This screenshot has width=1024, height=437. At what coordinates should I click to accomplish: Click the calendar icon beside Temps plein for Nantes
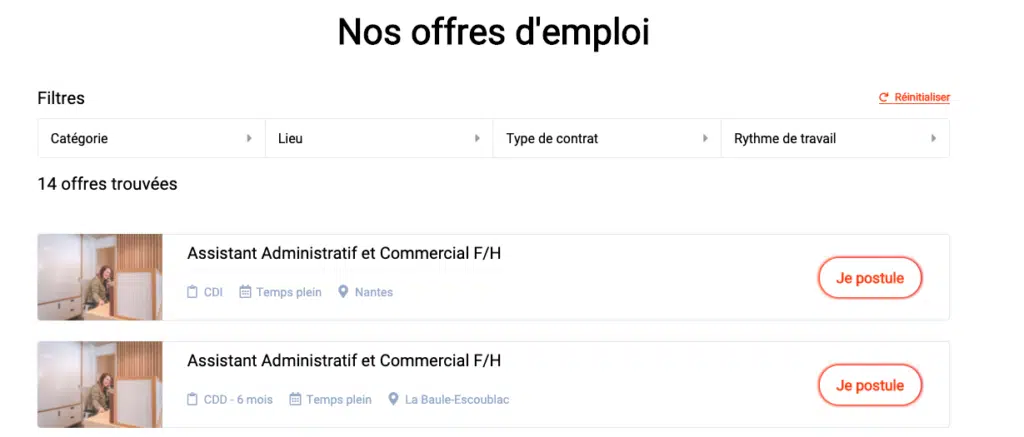[x=245, y=292]
